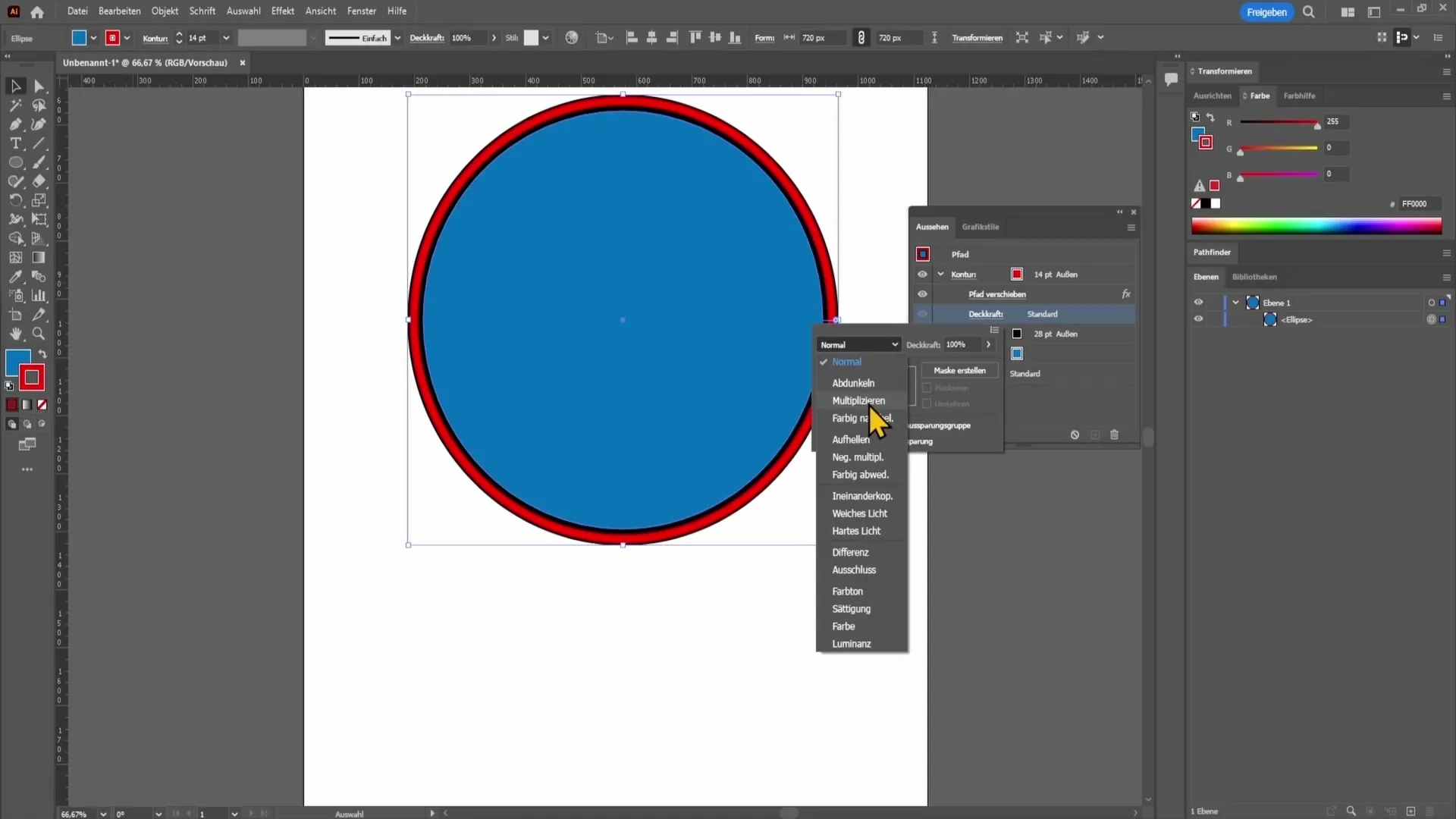Clear appearance icon in Aussehen panel
This screenshot has height=819, width=1456.
[x=1075, y=435]
